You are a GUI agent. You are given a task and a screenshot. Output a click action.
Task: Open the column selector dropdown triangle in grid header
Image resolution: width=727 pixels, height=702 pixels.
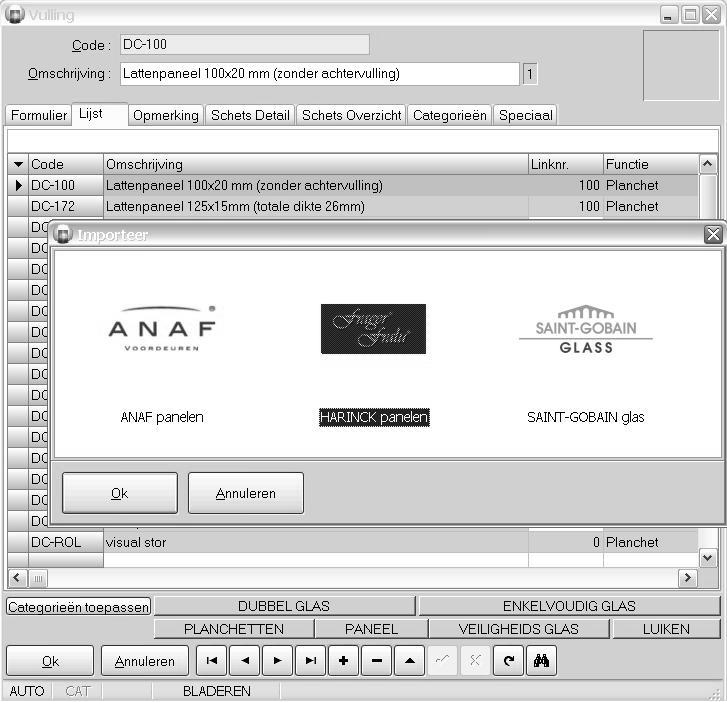pos(18,164)
